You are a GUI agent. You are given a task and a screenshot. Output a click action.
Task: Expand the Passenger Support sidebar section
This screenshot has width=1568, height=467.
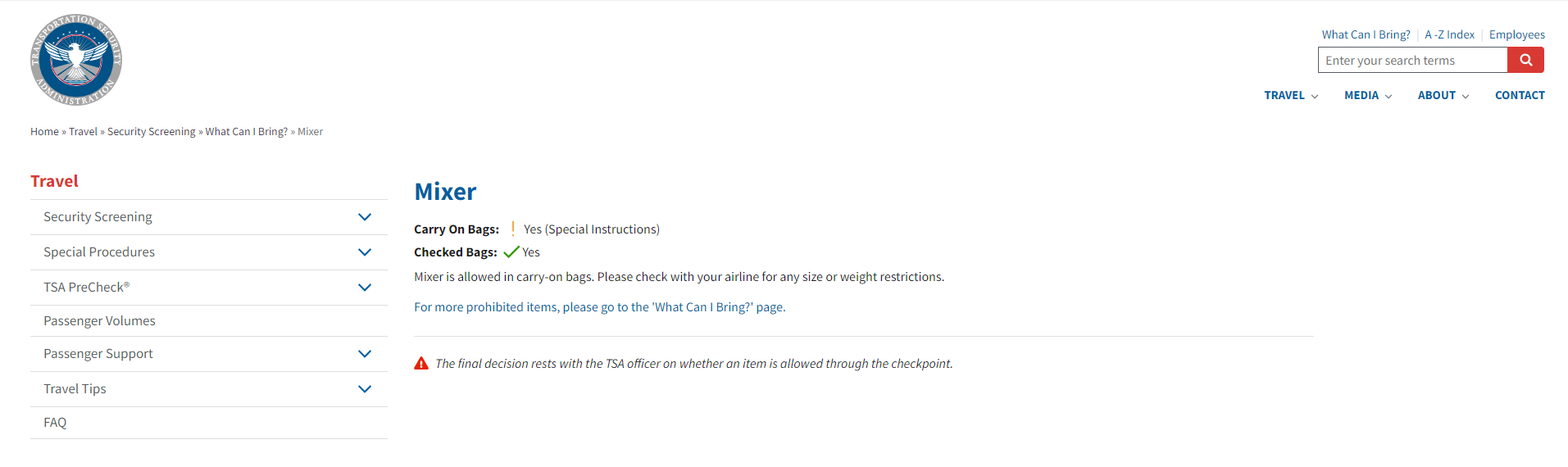(365, 354)
